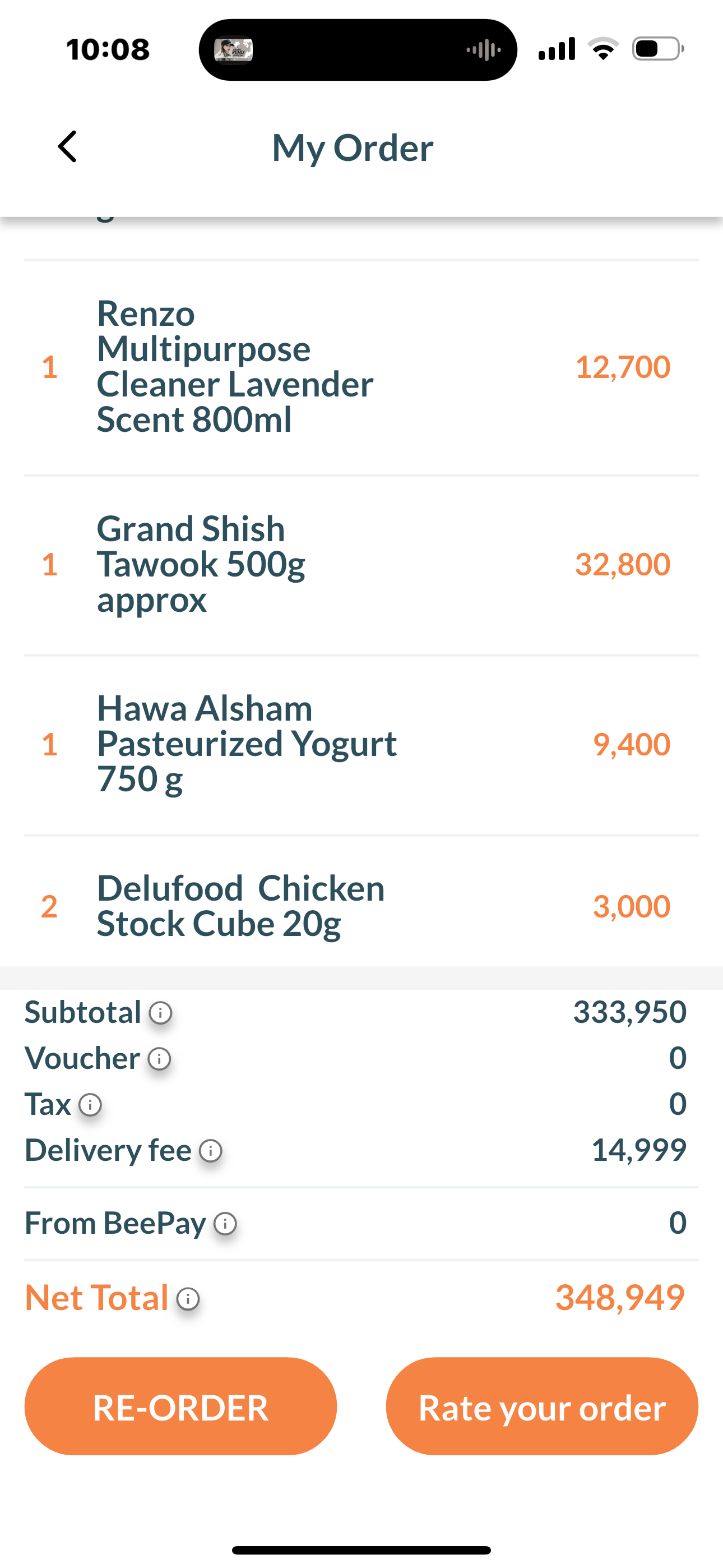
Task: Tap the Net Total amount 348,949
Action: (x=619, y=1297)
